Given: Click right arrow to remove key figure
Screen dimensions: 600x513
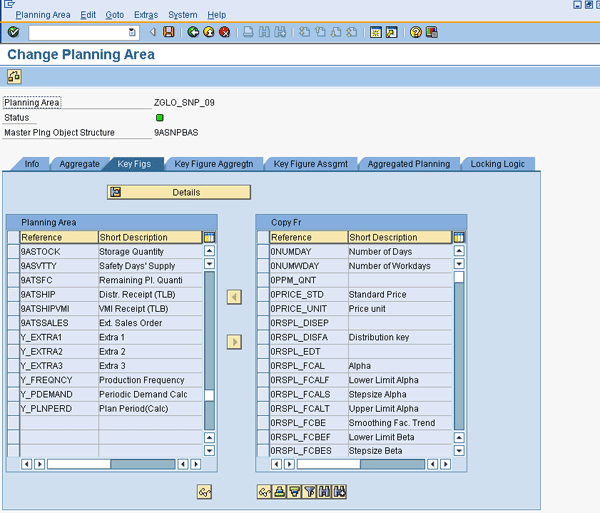Looking at the screenshot, I should 235,342.
